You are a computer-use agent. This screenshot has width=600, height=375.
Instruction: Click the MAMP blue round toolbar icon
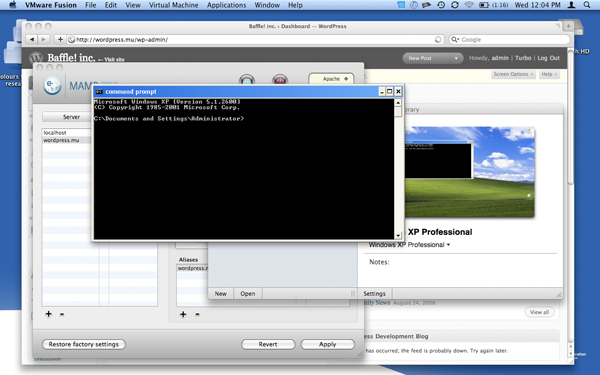click(247, 80)
